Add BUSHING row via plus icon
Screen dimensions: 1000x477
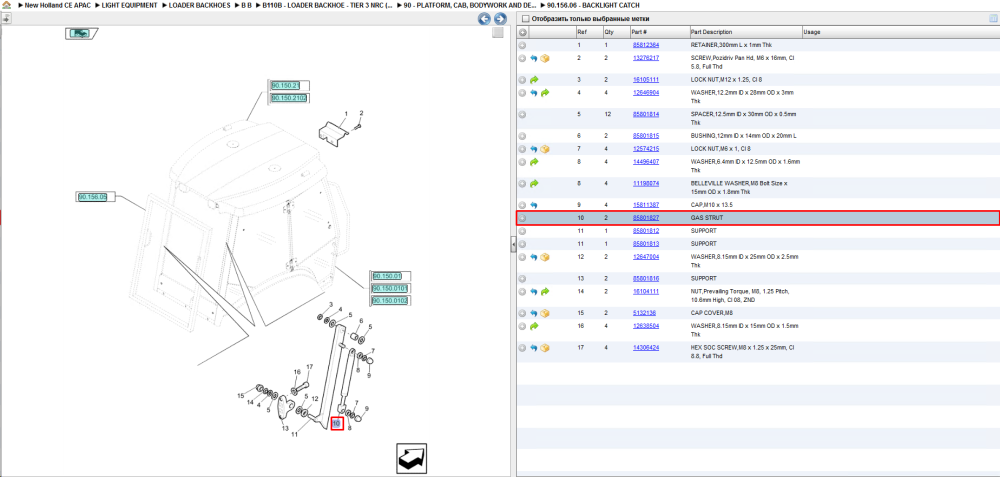point(522,136)
